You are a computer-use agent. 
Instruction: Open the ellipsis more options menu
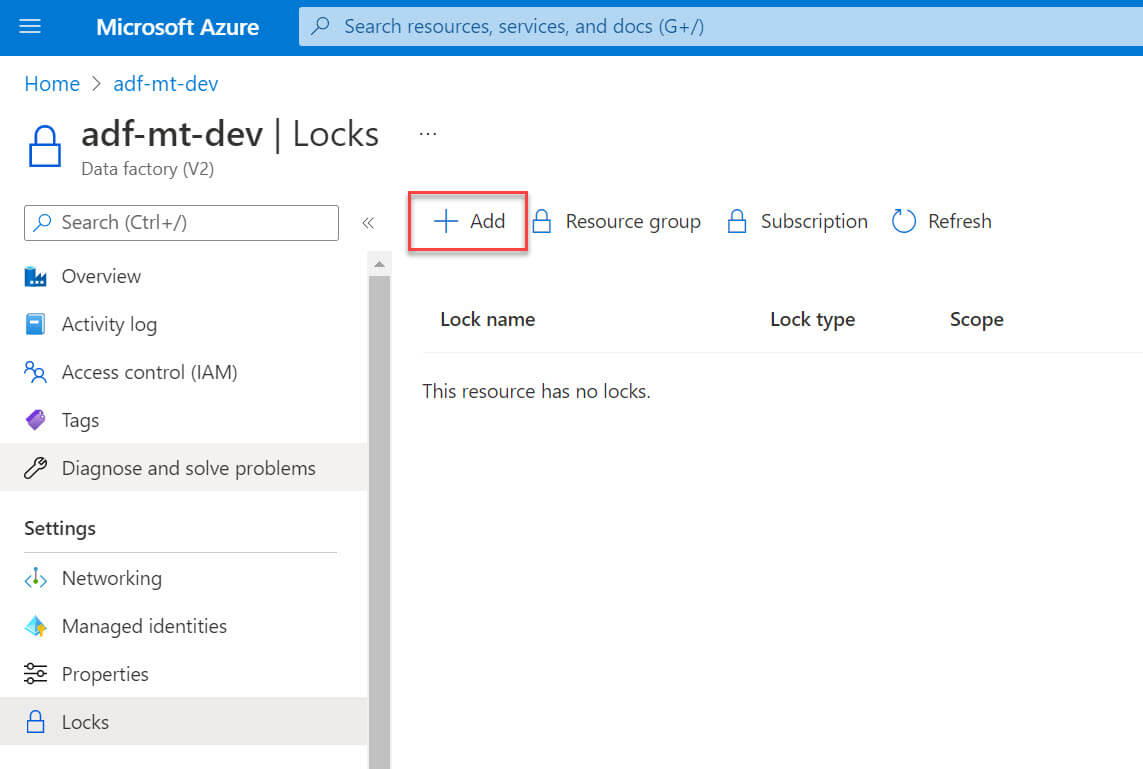pyautogui.click(x=428, y=134)
